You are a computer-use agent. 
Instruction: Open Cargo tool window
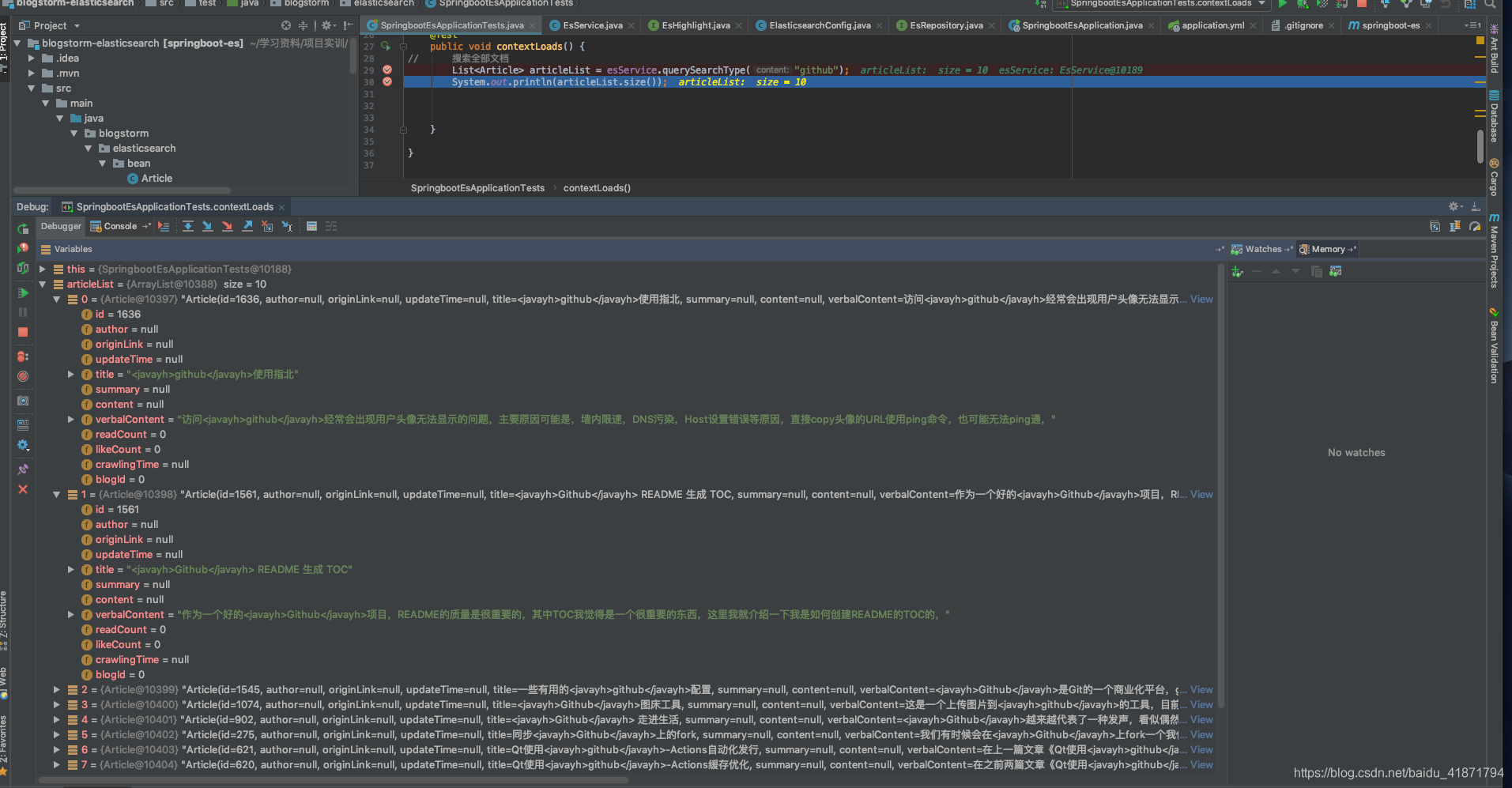(1494, 177)
